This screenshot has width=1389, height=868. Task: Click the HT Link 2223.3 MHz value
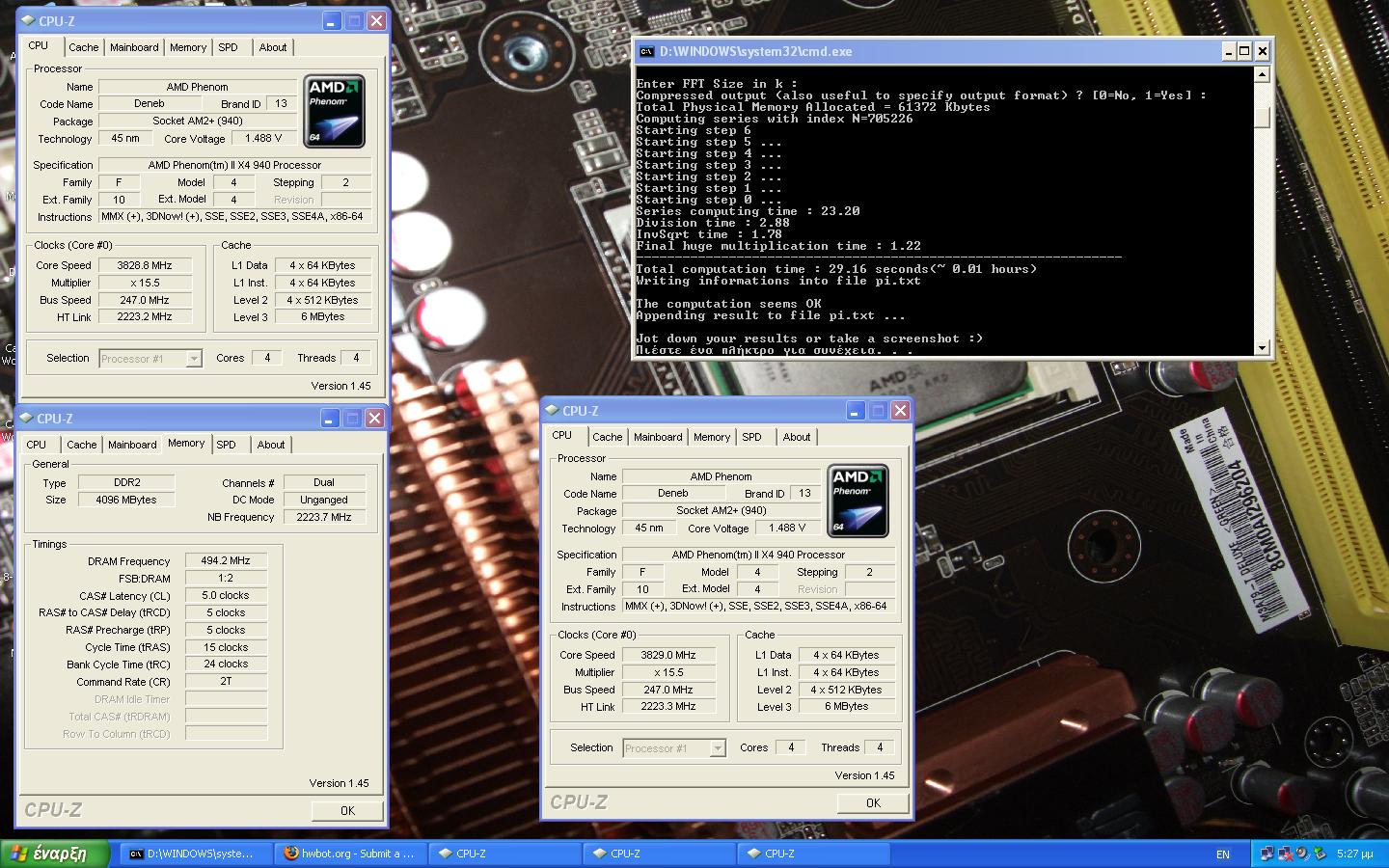[x=667, y=706]
